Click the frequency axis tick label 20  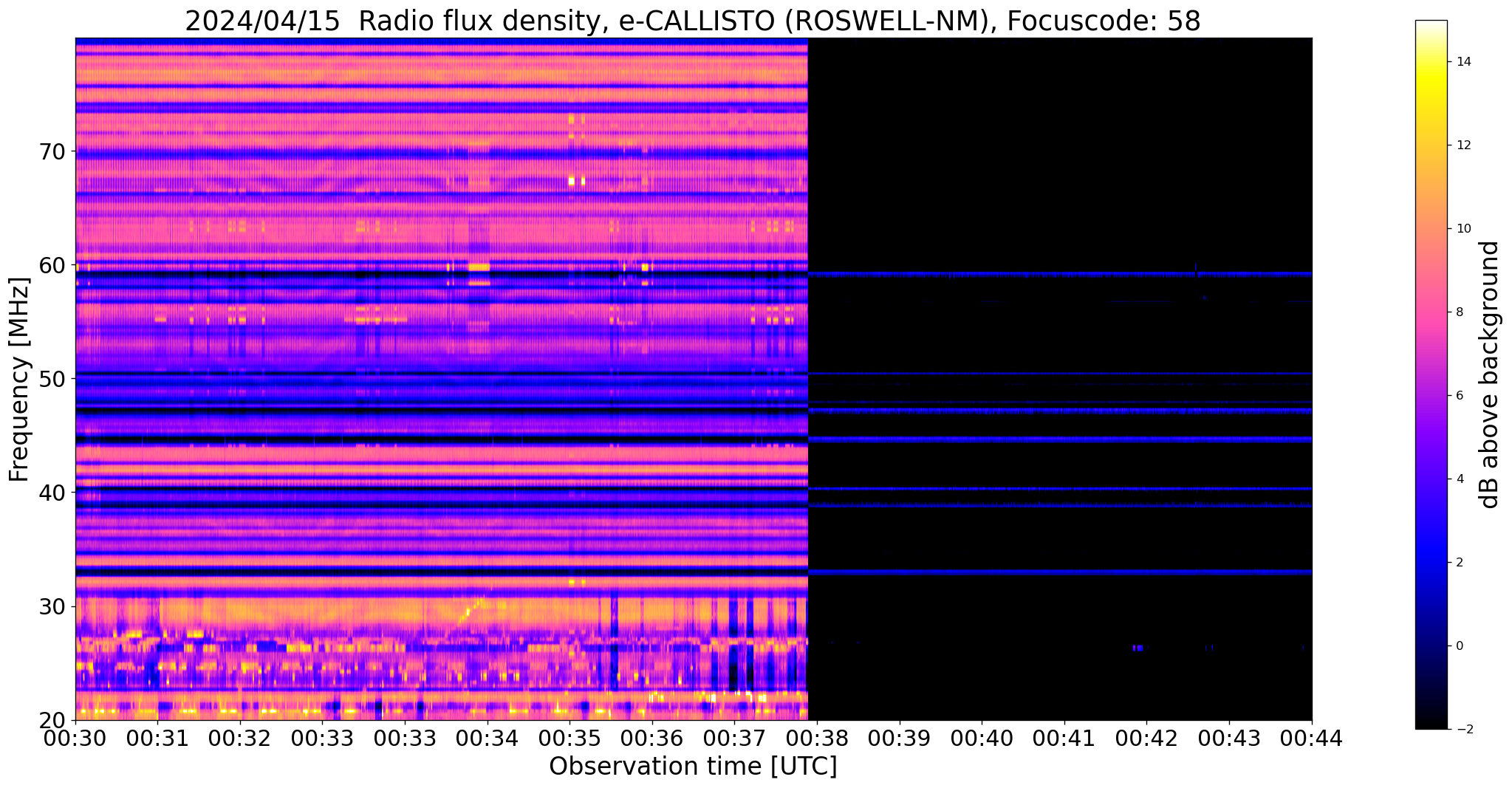click(52, 720)
